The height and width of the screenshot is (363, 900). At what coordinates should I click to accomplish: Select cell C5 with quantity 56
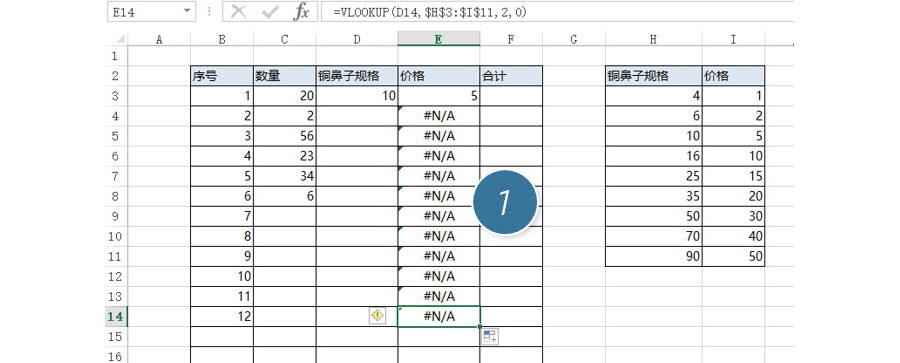point(285,136)
